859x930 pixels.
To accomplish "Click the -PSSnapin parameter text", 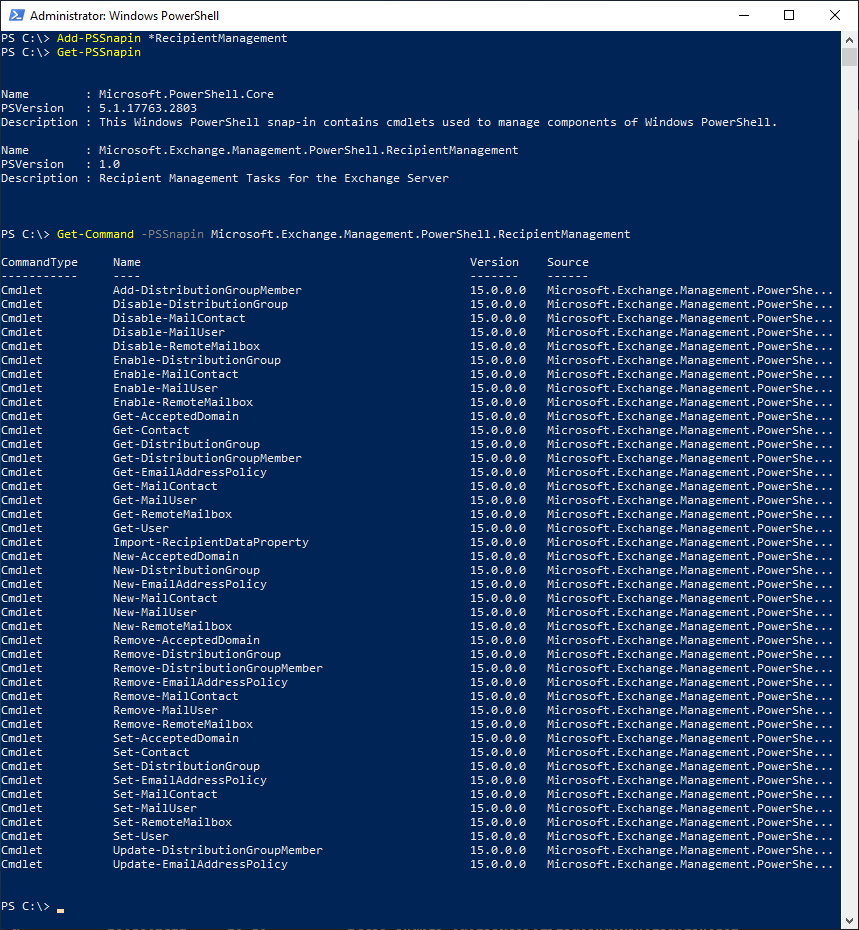I will (173, 234).
